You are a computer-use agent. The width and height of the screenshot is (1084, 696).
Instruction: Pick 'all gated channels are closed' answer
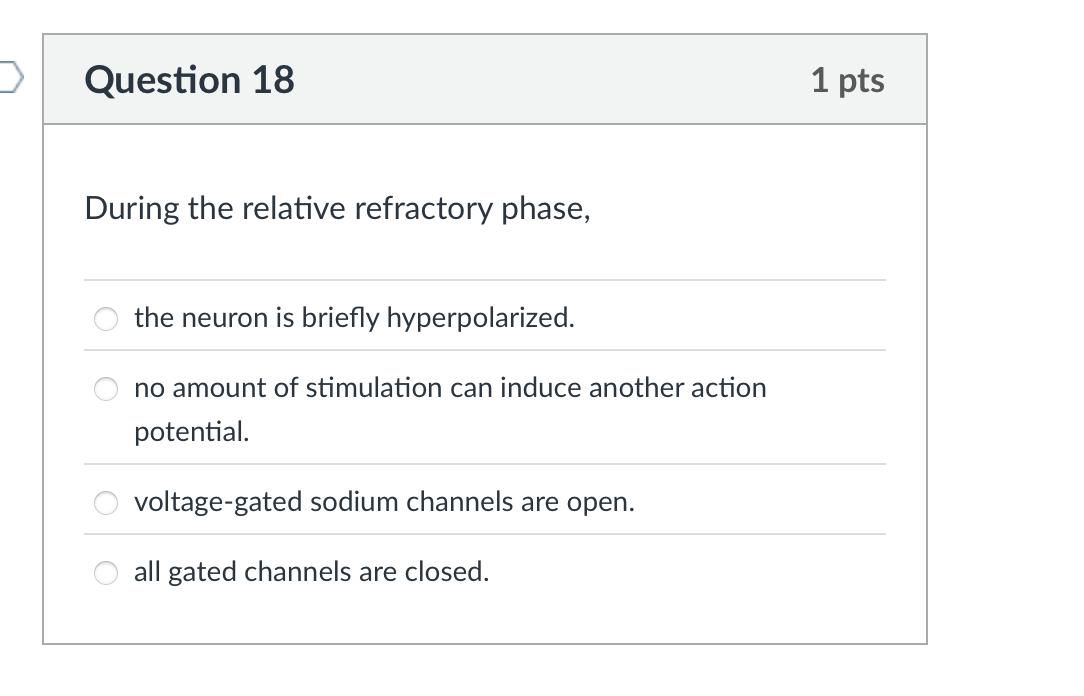(x=105, y=573)
